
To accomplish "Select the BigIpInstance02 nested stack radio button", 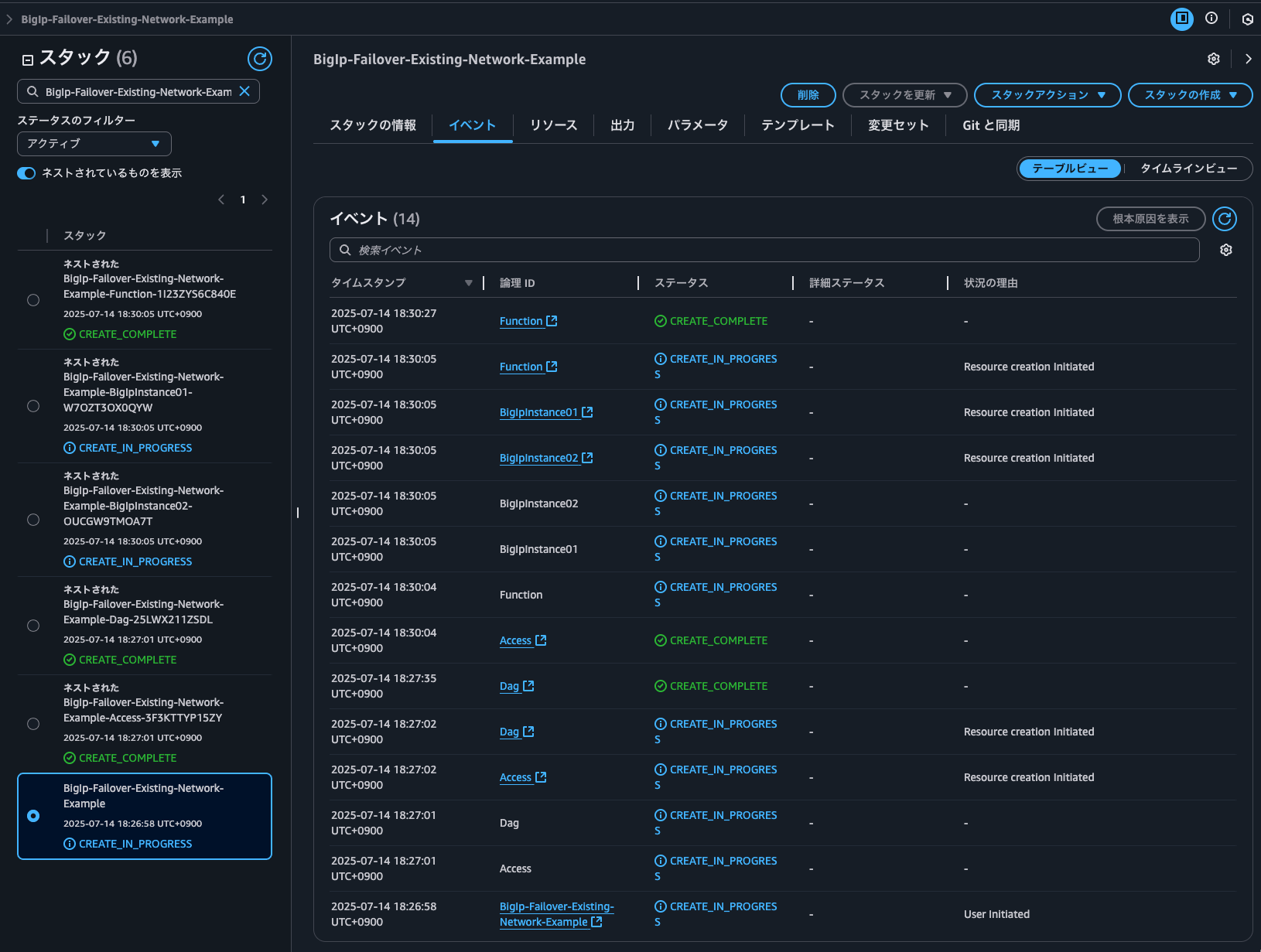I will coord(33,520).
